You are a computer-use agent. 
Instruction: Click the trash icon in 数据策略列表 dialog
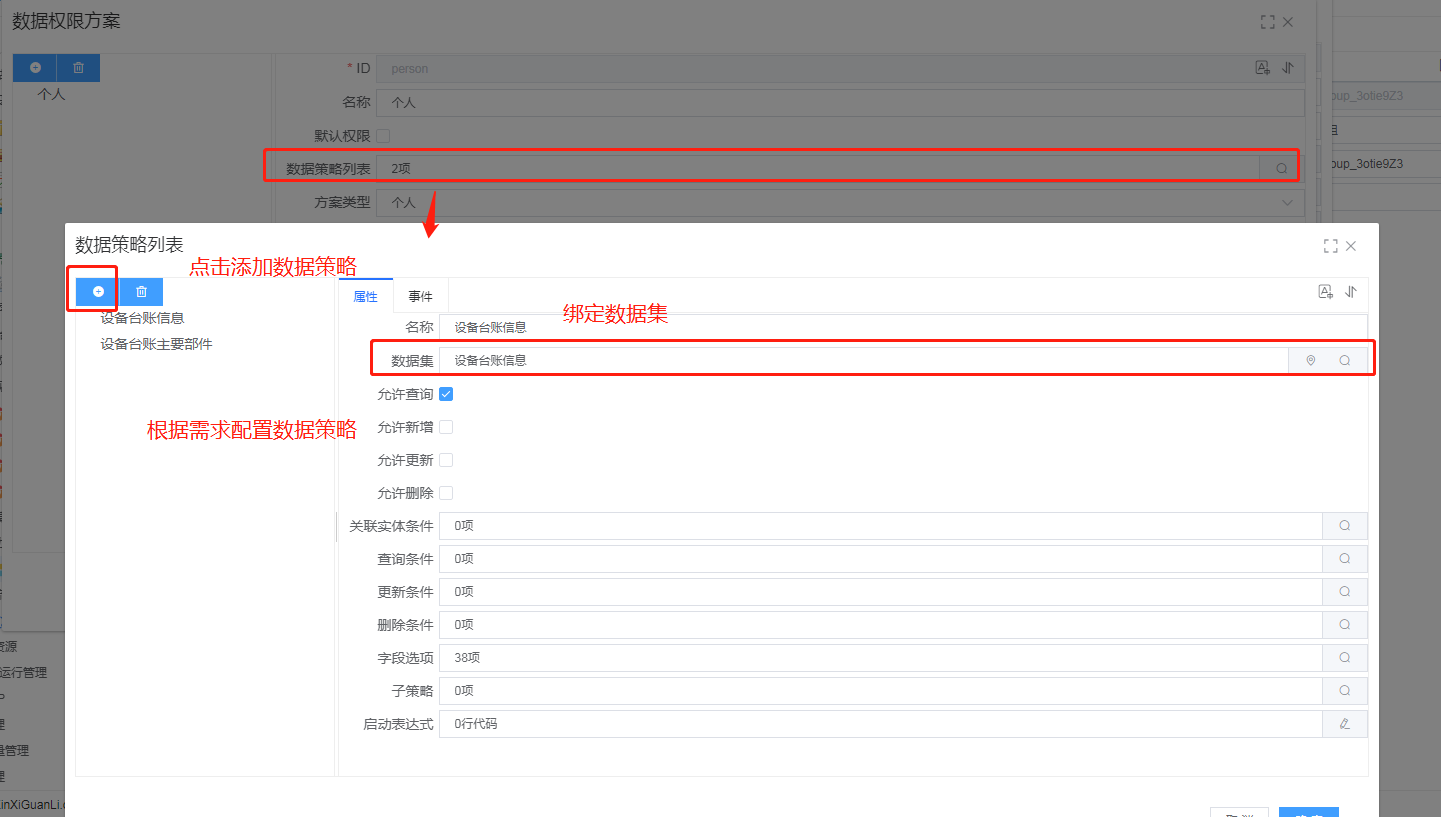[x=141, y=291]
